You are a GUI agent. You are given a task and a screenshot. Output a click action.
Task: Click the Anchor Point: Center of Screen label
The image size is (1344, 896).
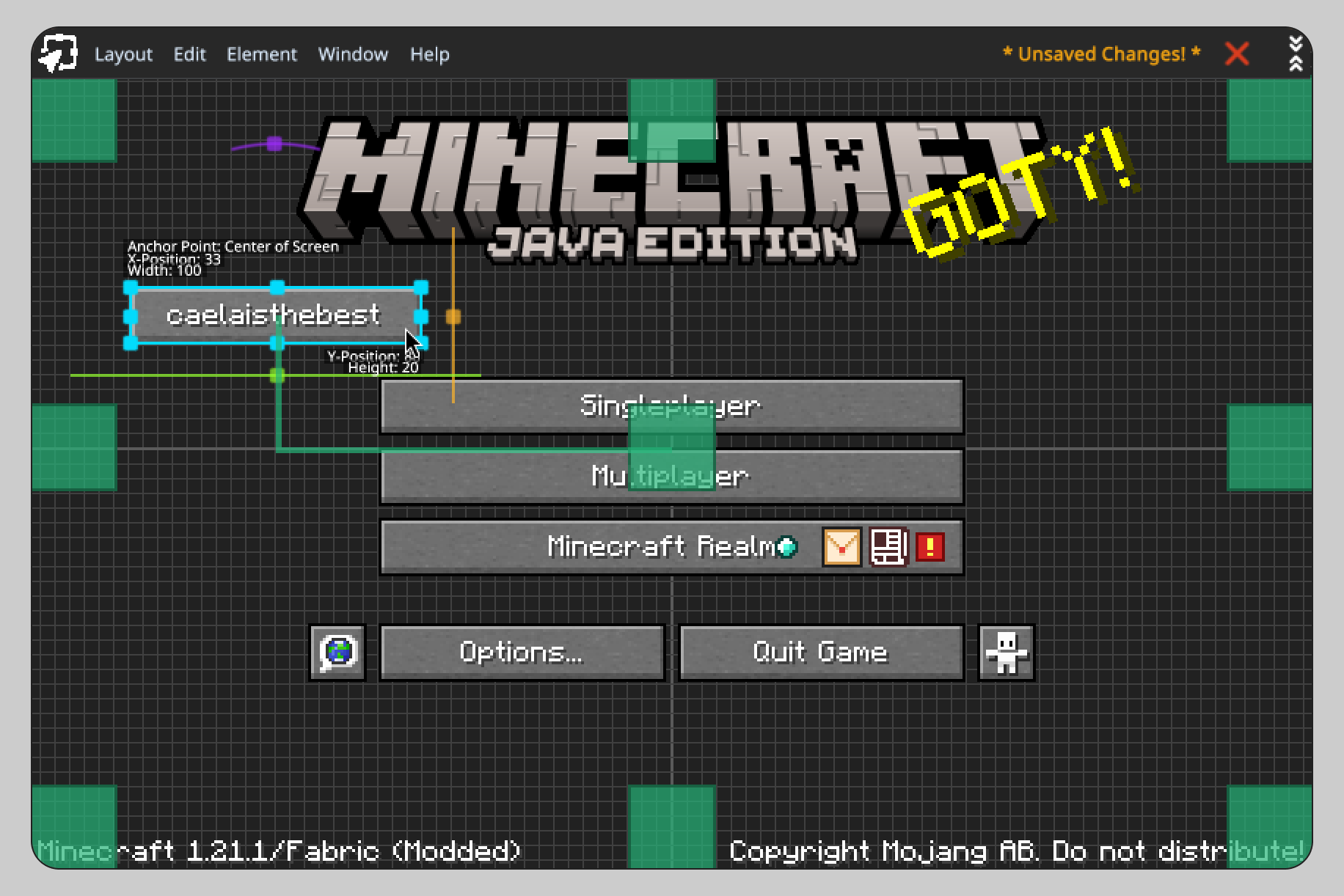coord(233,246)
